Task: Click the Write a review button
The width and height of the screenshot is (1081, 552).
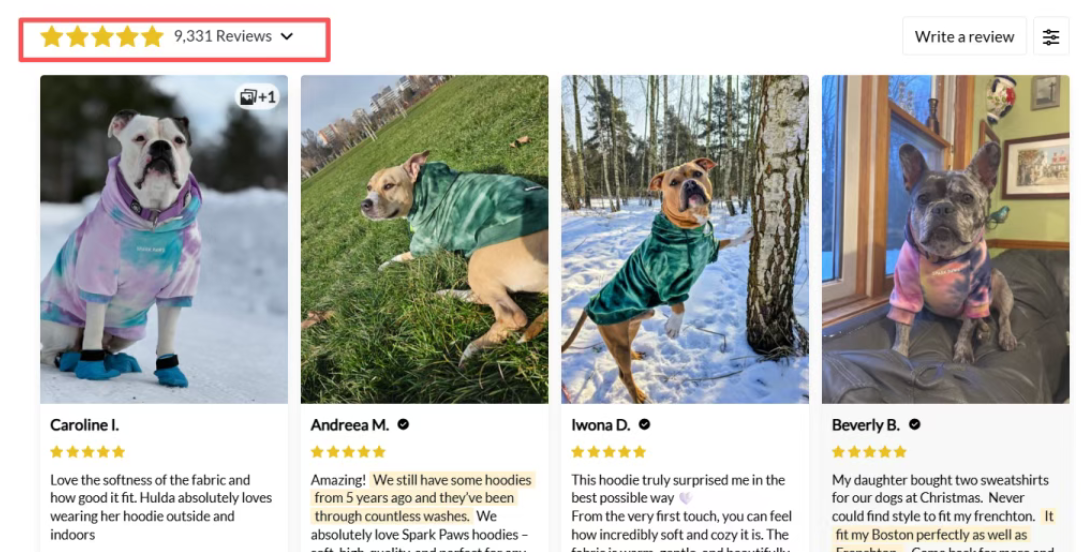Action: [x=964, y=37]
